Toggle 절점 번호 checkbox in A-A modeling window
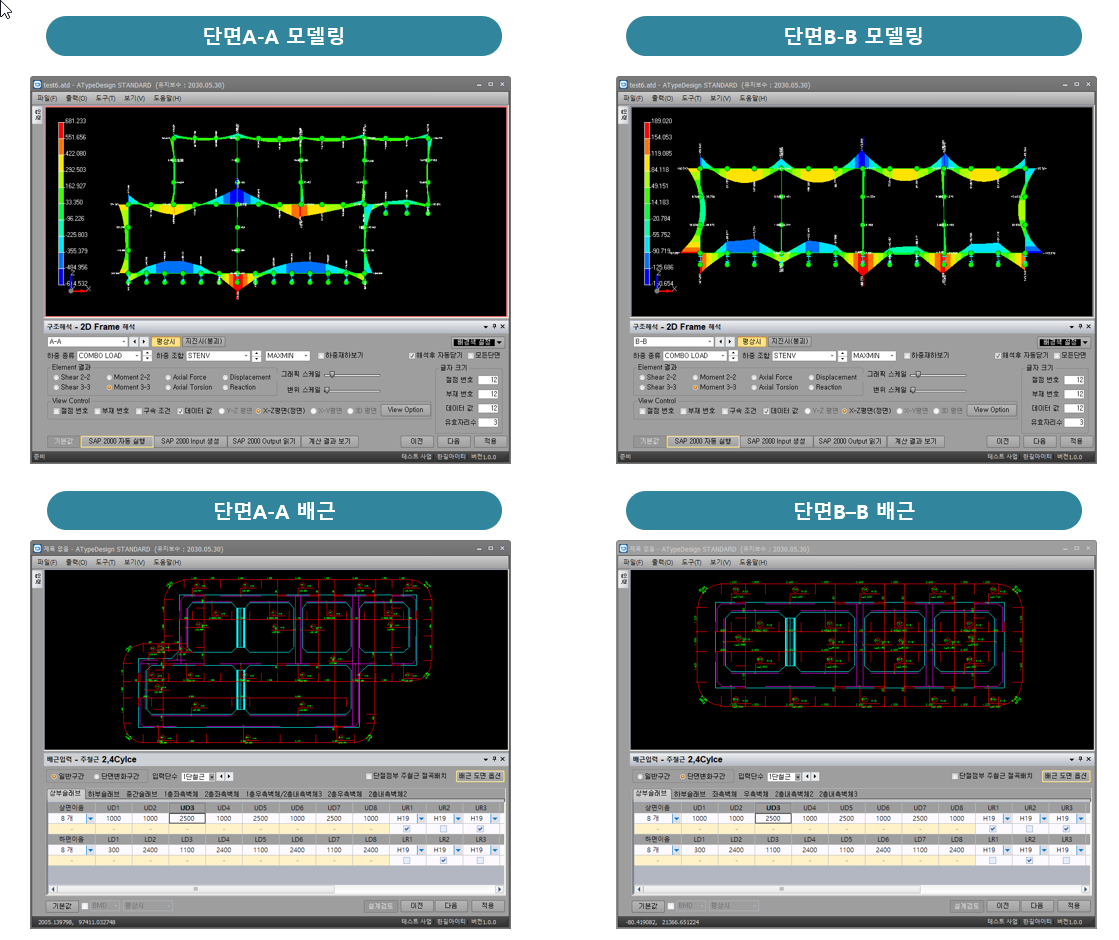 (x=56, y=411)
